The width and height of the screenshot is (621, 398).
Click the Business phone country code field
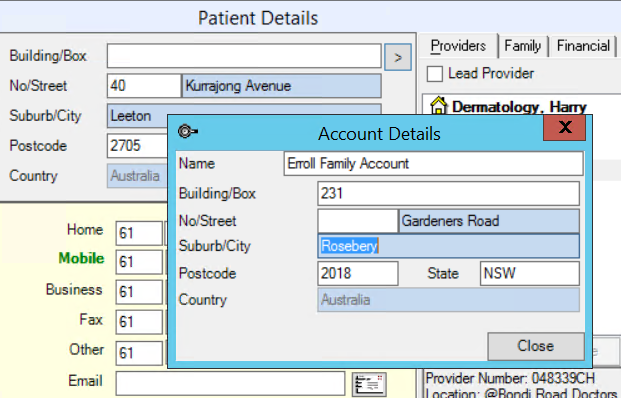tap(139, 292)
